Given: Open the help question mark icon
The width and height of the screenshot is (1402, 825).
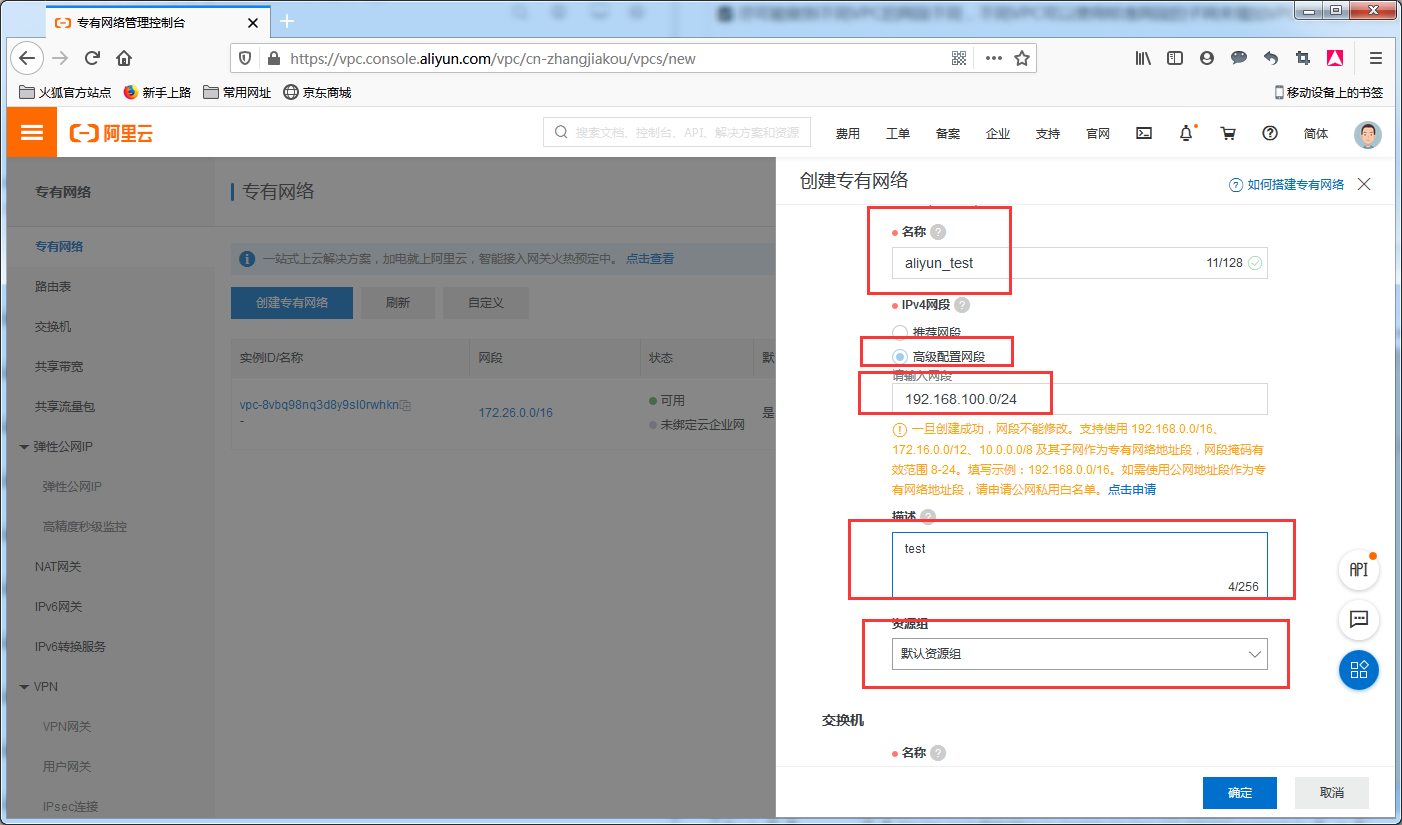Looking at the screenshot, I should [x=1269, y=132].
